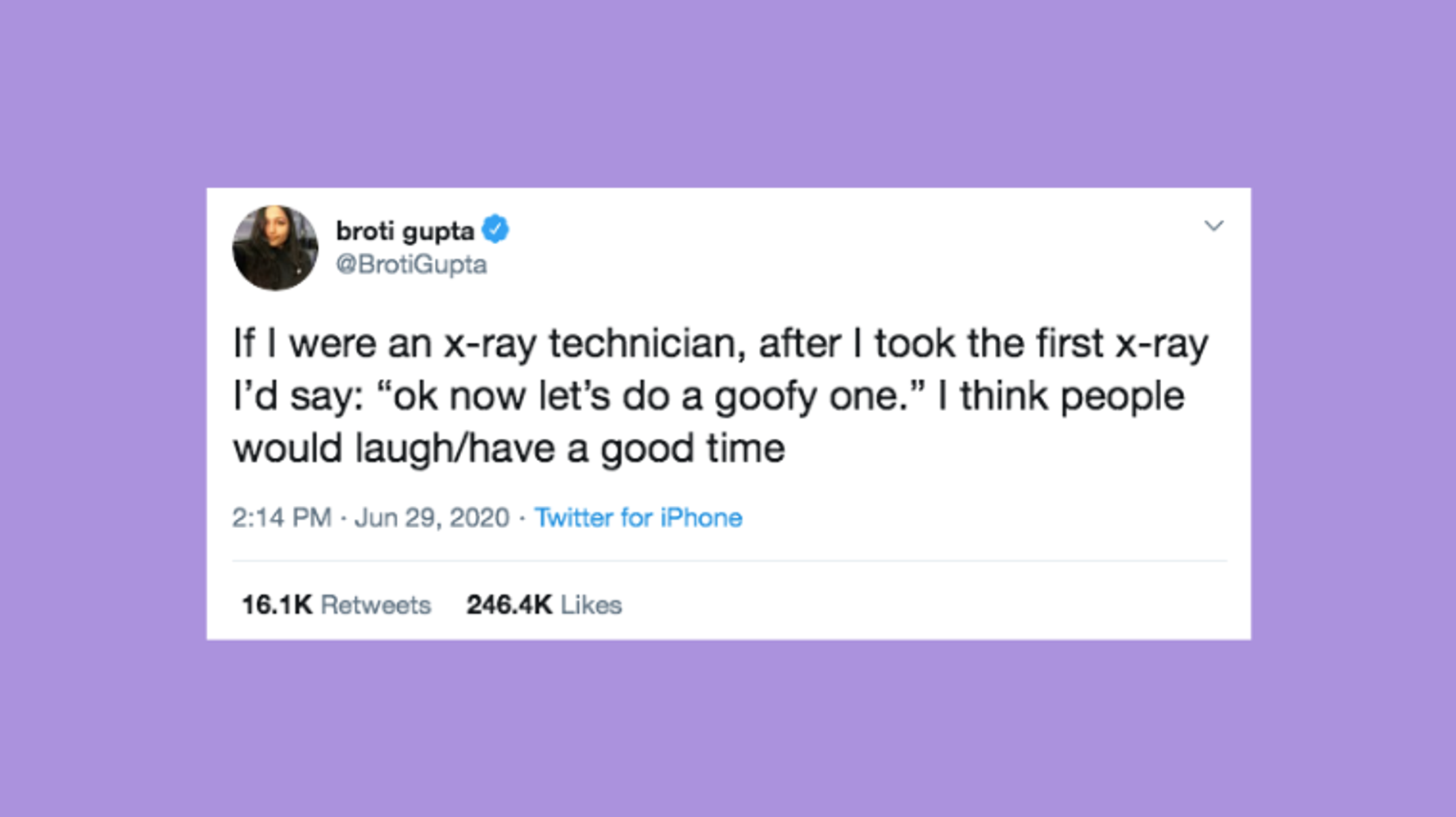Screen dimensions: 1456x817
Task: Open the @BrotiGupta handle link
Action: coord(411,264)
